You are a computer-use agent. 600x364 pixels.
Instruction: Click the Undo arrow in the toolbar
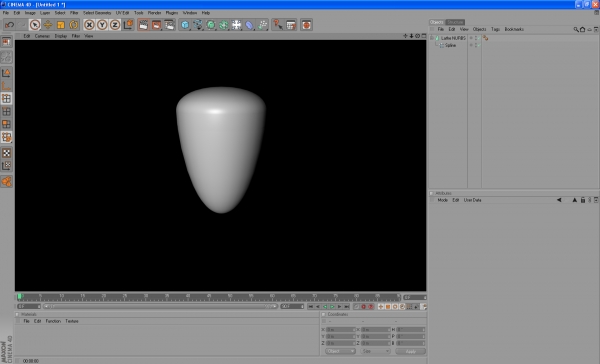coord(9,25)
